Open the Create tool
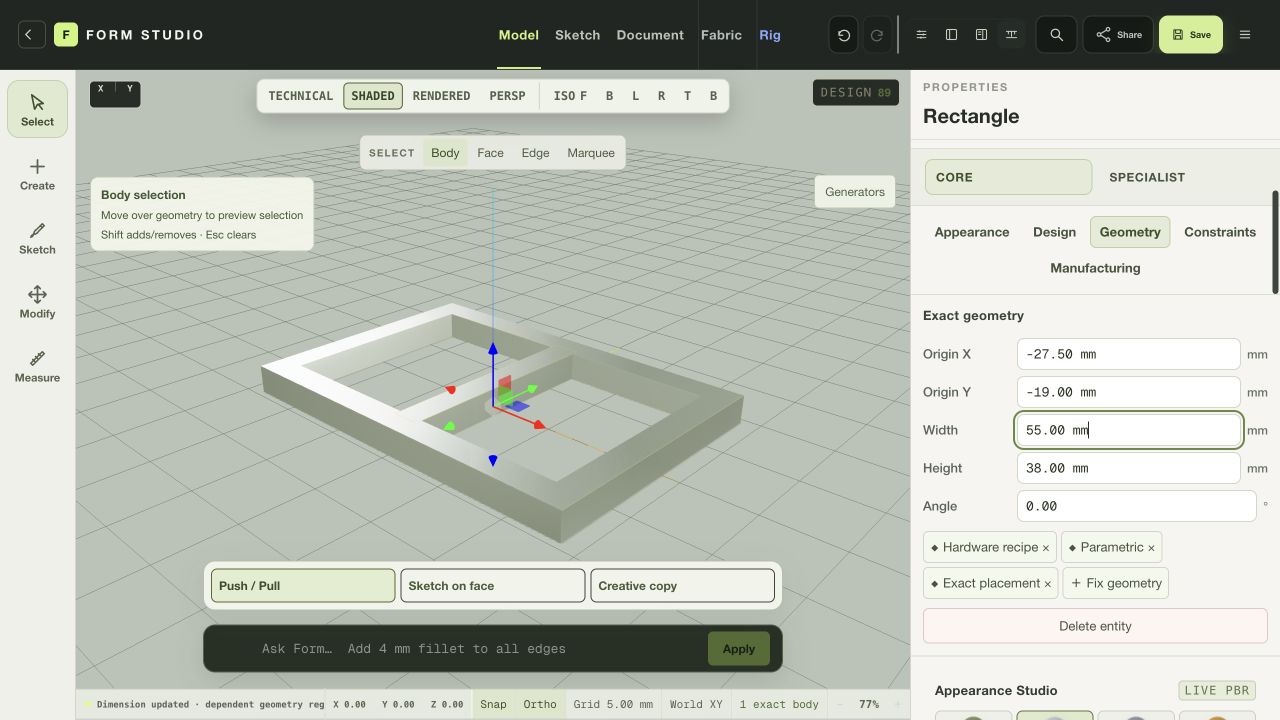The height and width of the screenshot is (720, 1280). 37,174
